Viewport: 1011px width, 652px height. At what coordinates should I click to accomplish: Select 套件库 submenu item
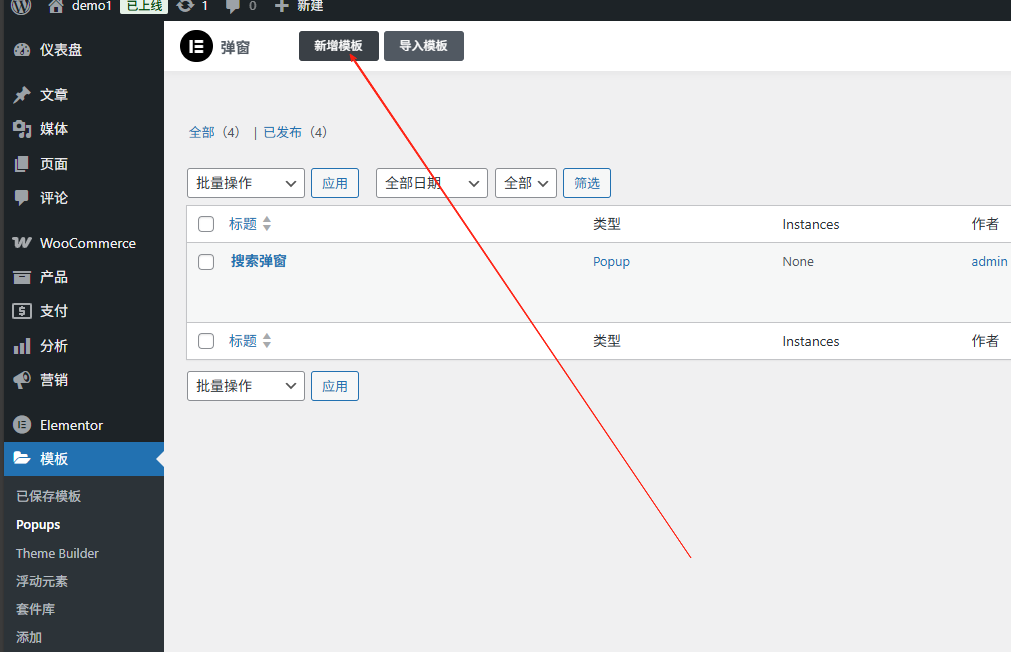coord(35,609)
